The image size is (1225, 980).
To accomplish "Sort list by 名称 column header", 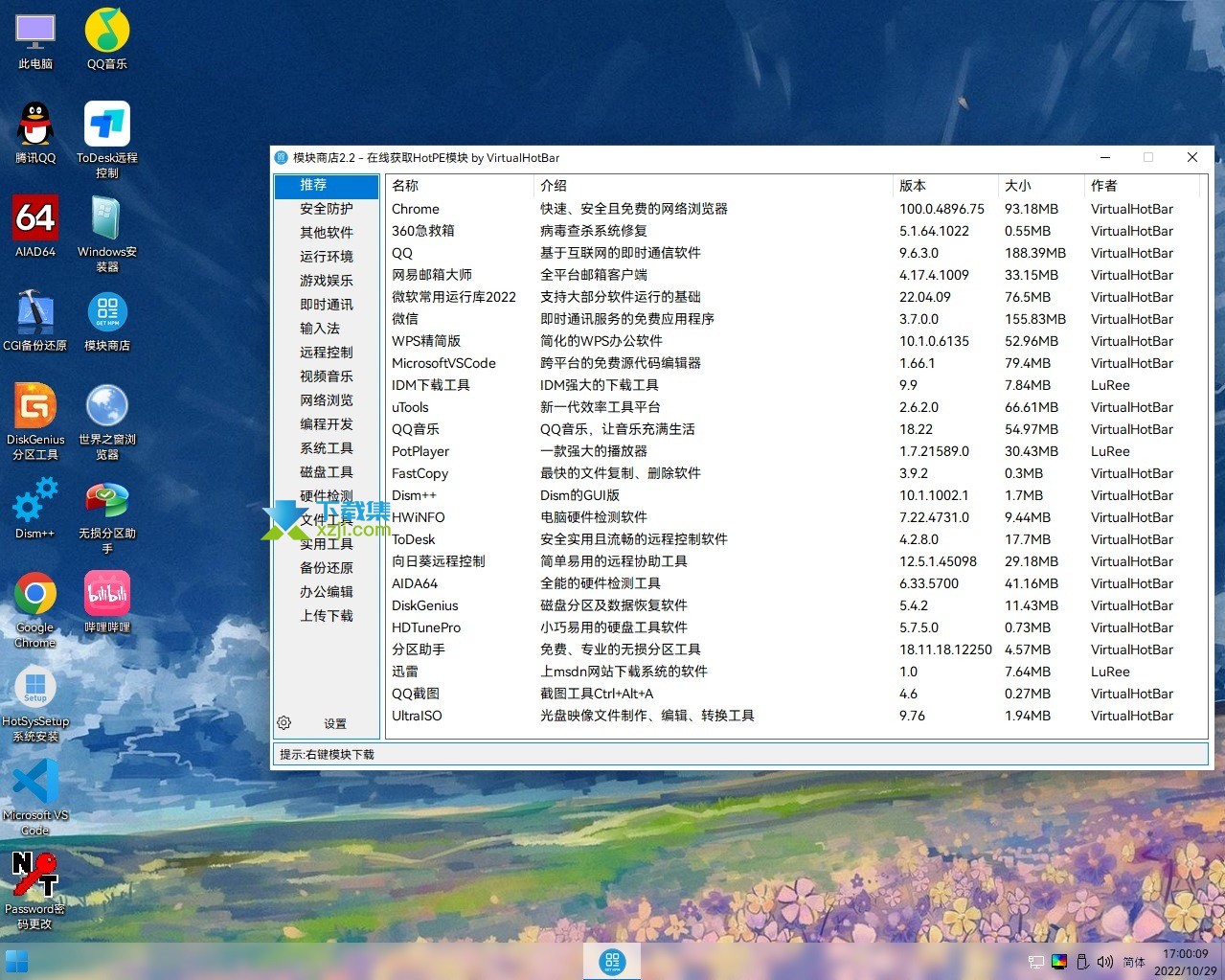I will pos(460,186).
